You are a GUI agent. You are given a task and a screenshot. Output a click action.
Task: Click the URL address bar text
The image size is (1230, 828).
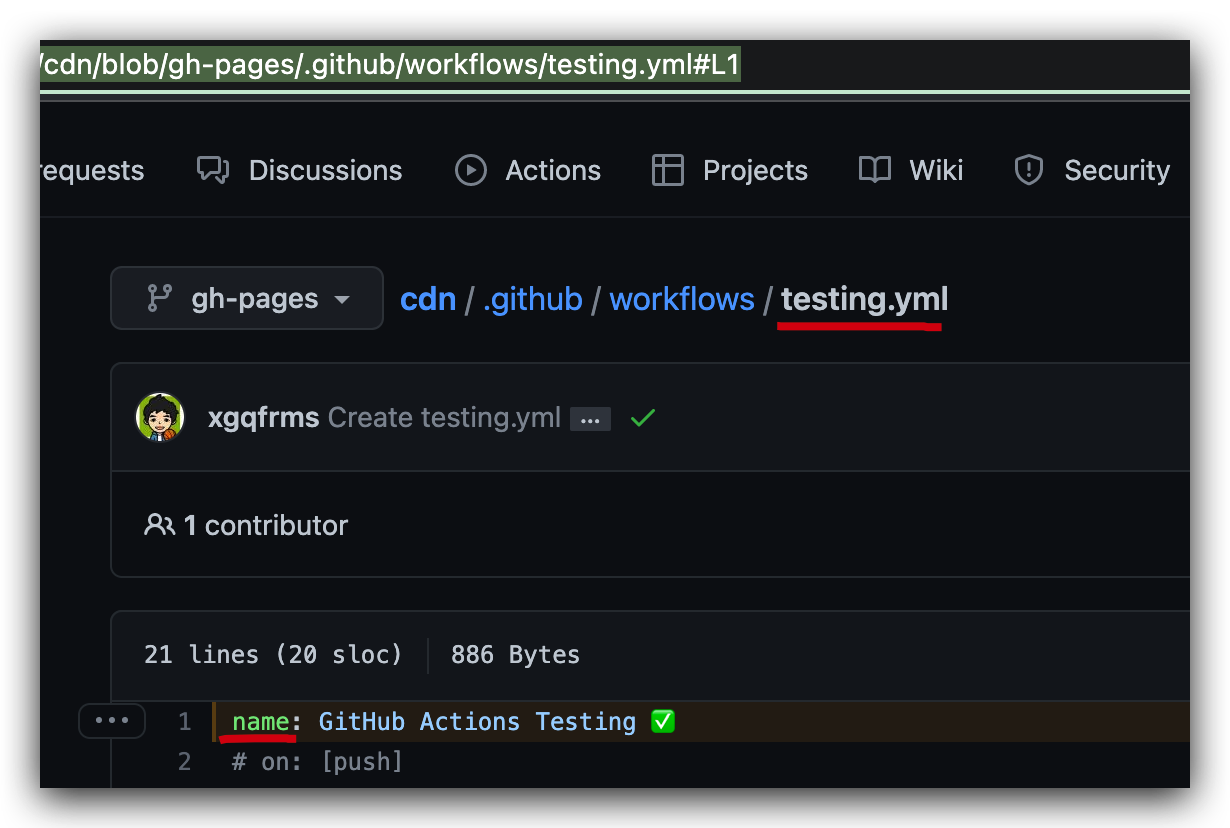[390, 66]
